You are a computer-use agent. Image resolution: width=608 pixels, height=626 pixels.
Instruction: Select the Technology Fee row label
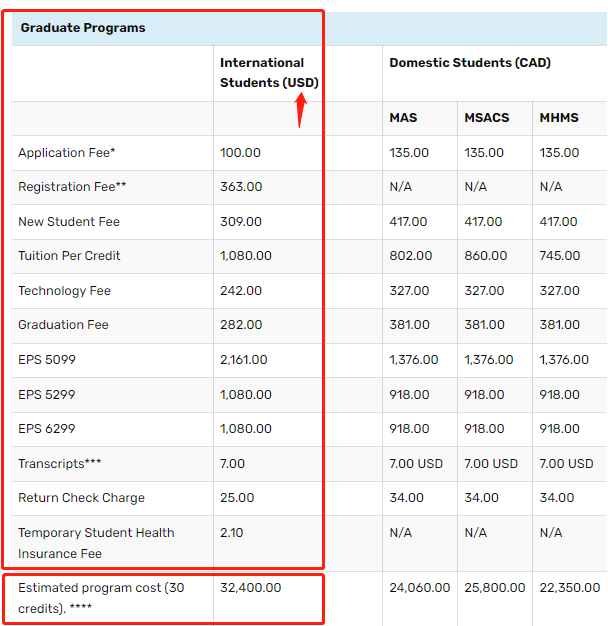click(64, 291)
